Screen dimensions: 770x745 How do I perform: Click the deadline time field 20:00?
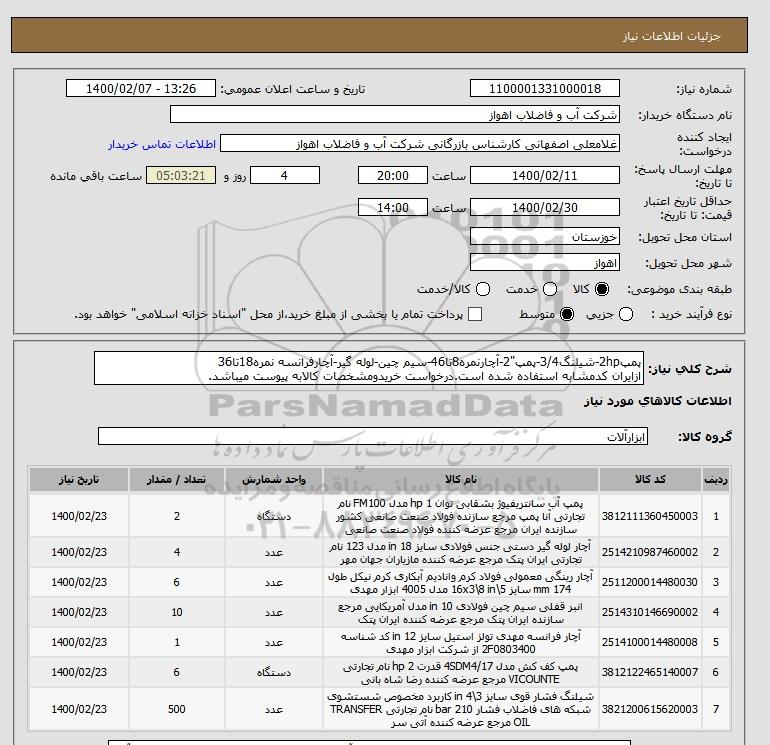(393, 175)
